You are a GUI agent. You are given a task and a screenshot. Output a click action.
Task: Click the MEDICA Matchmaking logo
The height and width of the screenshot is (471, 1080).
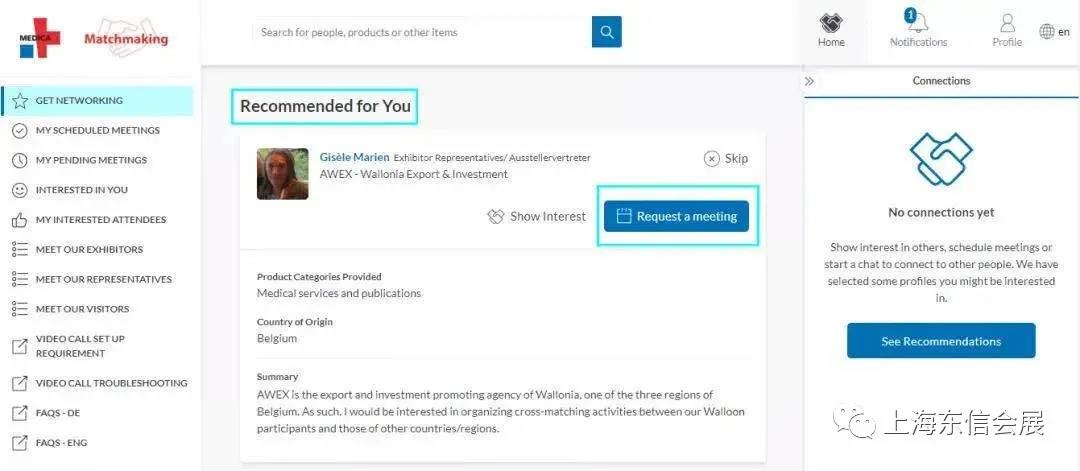94,38
